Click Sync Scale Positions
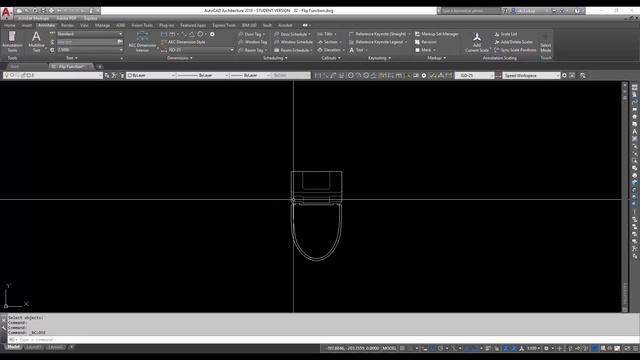 click(515, 50)
